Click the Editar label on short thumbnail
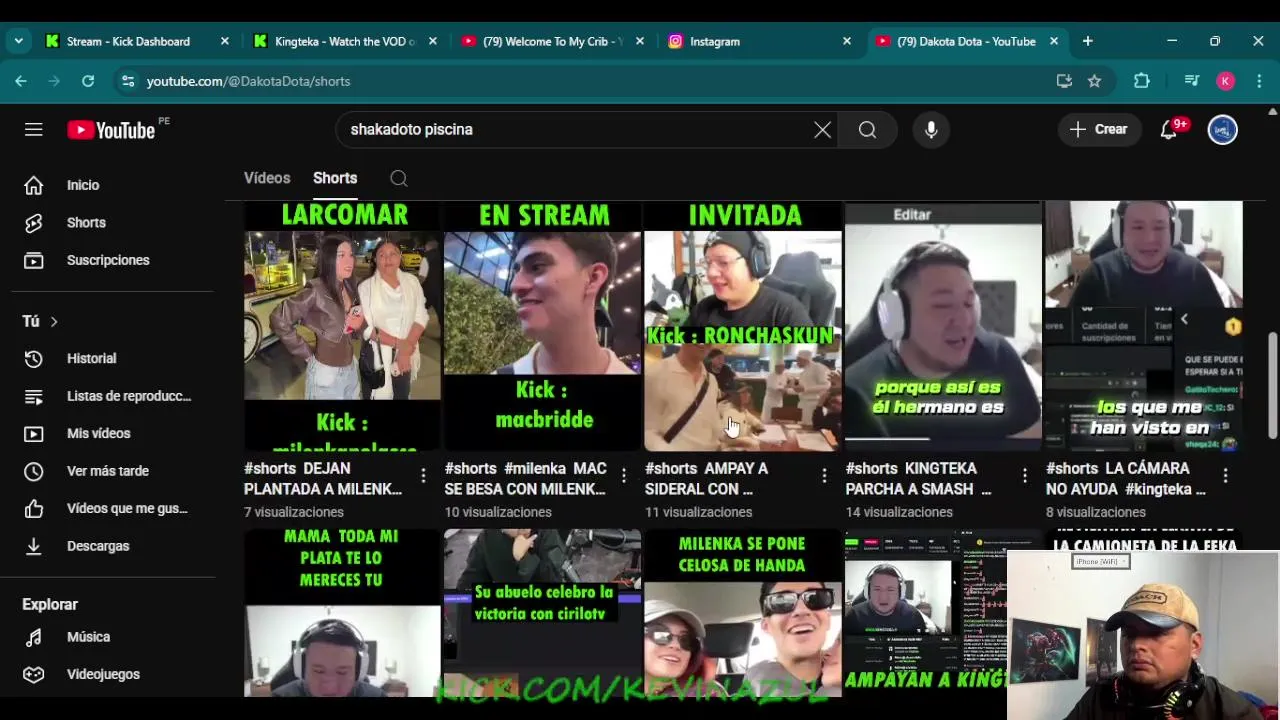Viewport: 1280px width, 720px height. coord(911,214)
